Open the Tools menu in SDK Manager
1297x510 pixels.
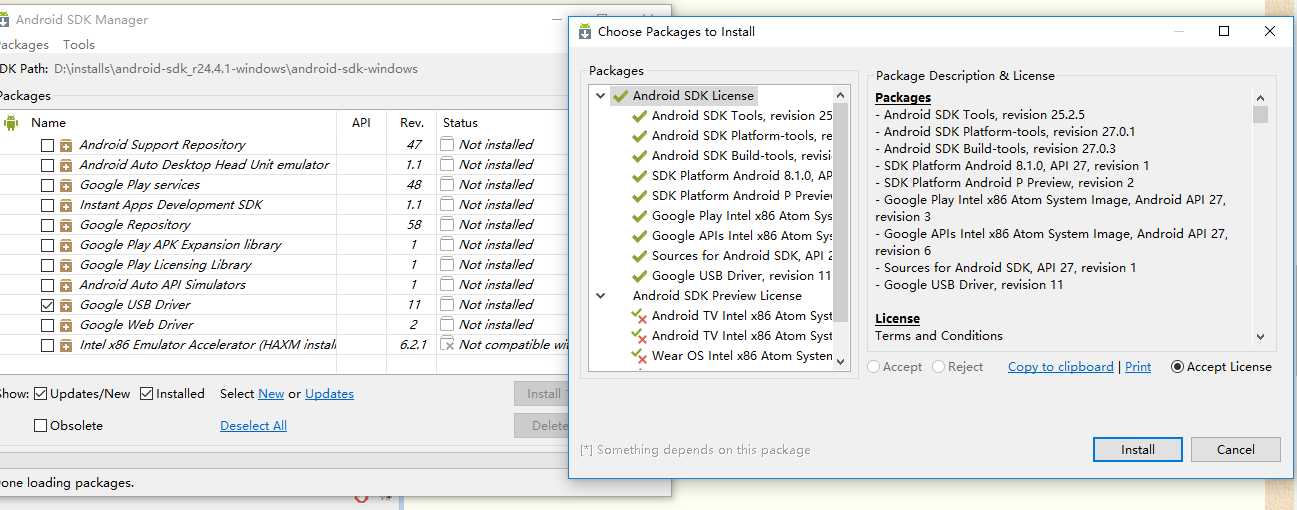[79, 45]
